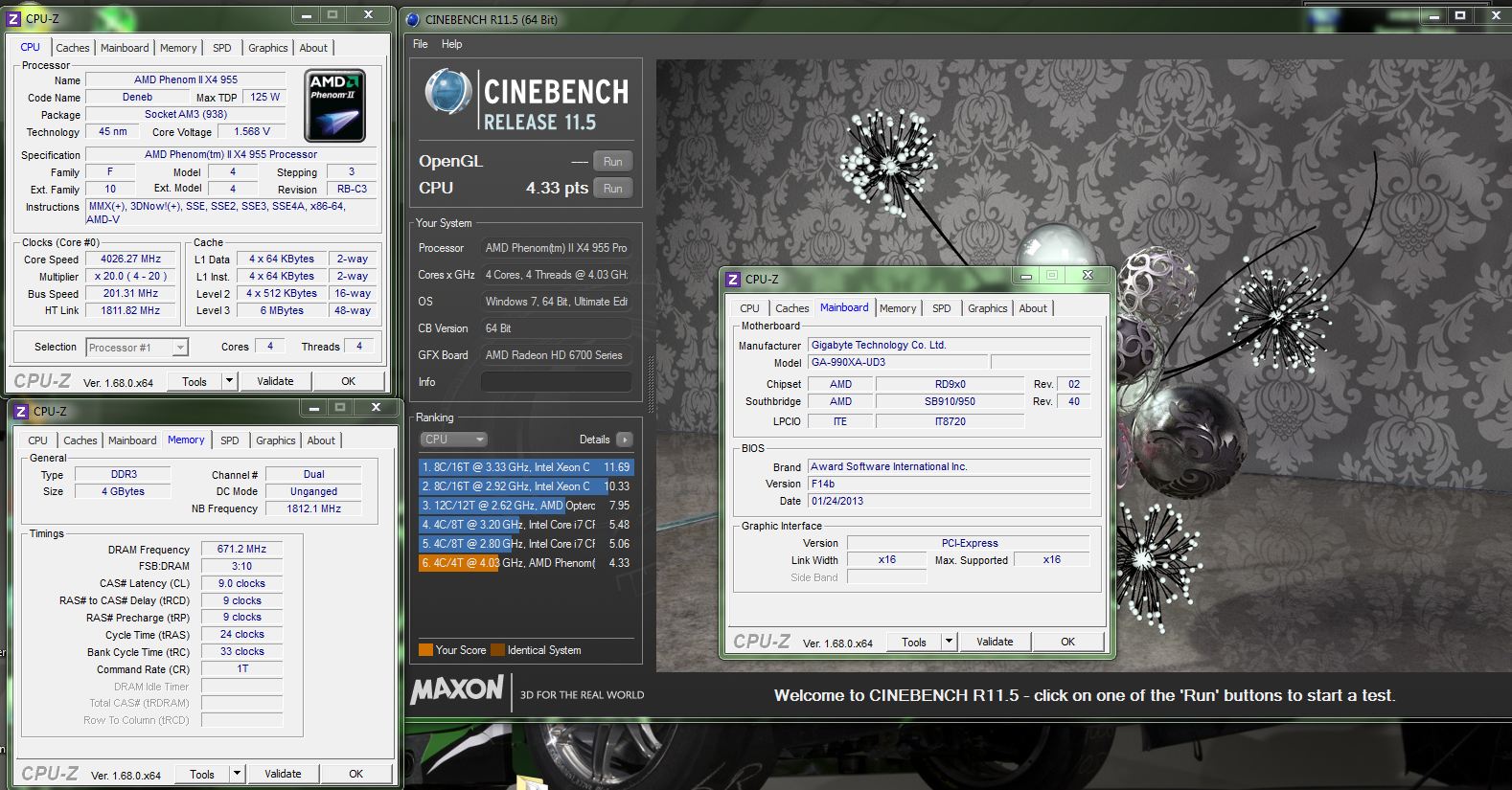Select Graphics tab in the Mainboard CPU-Z window
The image size is (1512, 790).
988,308
